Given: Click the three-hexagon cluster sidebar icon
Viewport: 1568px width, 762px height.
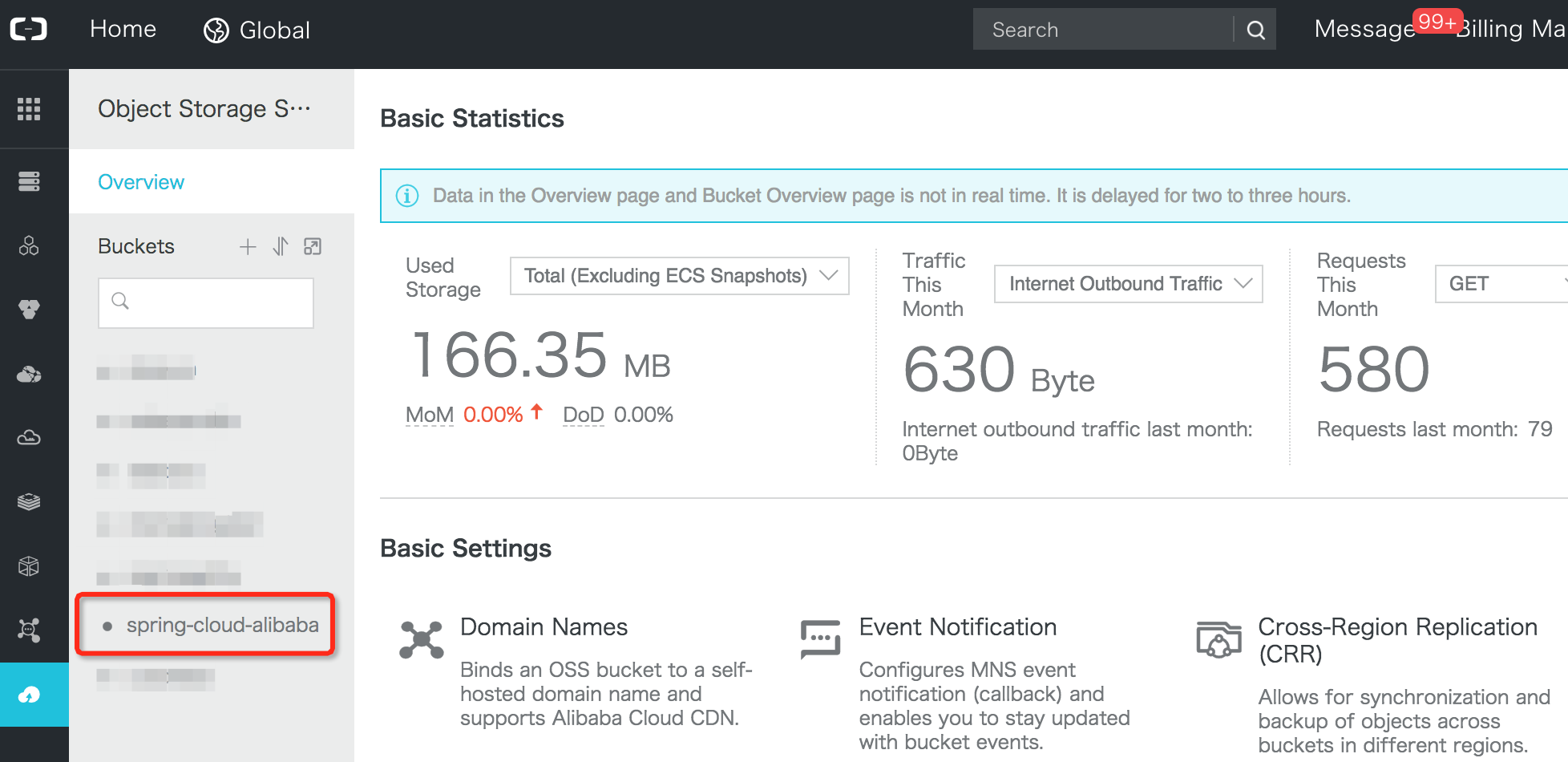Looking at the screenshot, I should 29,245.
